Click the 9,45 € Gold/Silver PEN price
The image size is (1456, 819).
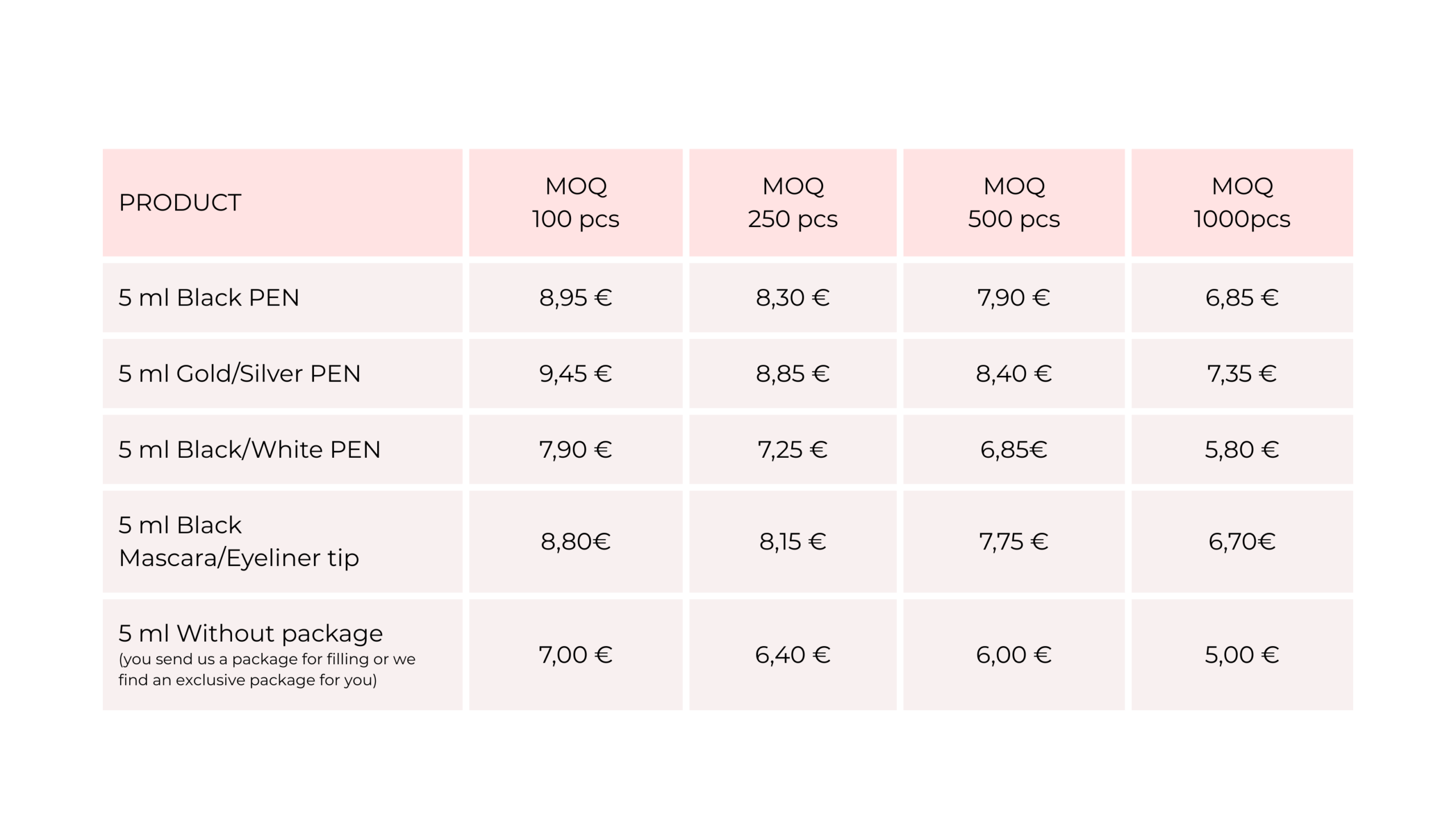(576, 374)
